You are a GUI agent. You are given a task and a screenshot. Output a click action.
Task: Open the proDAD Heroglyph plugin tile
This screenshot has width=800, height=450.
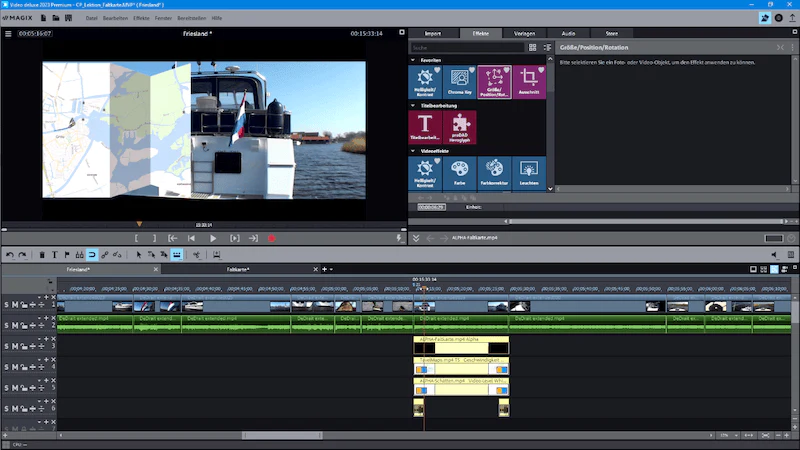tap(460, 127)
